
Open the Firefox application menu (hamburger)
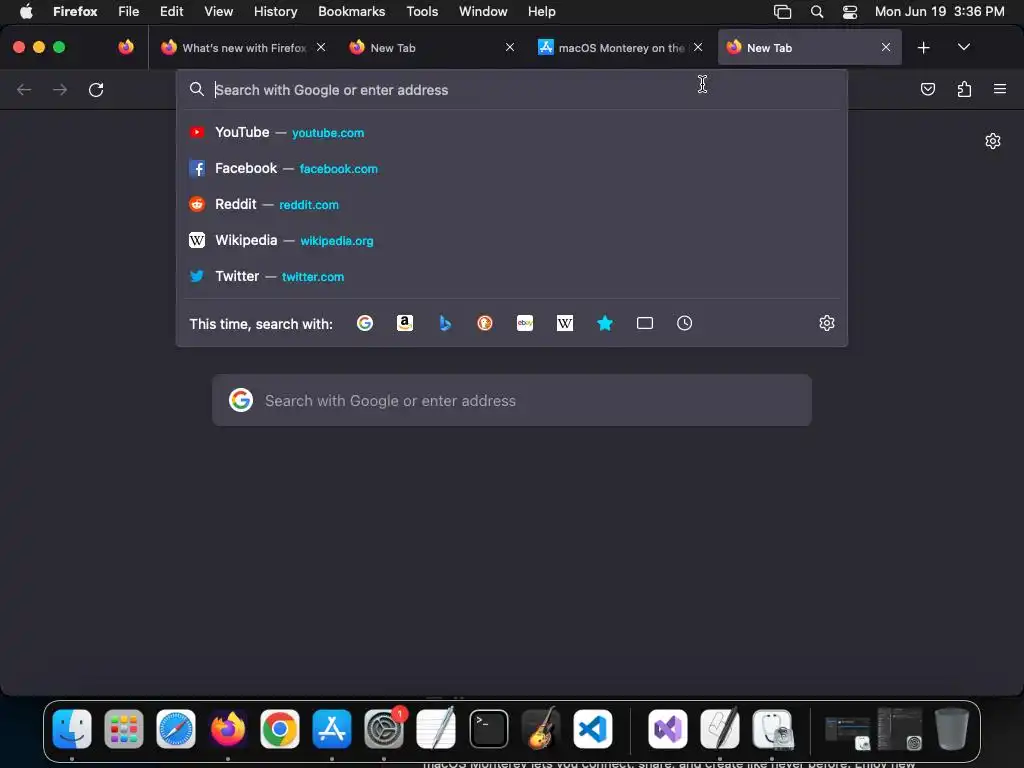pyautogui.click(x=1000, y=89)
